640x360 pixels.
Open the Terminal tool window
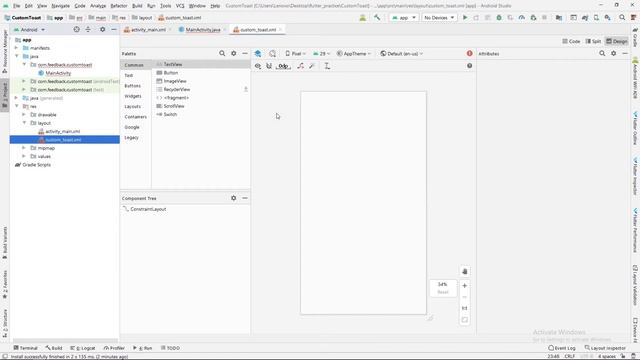25,348
